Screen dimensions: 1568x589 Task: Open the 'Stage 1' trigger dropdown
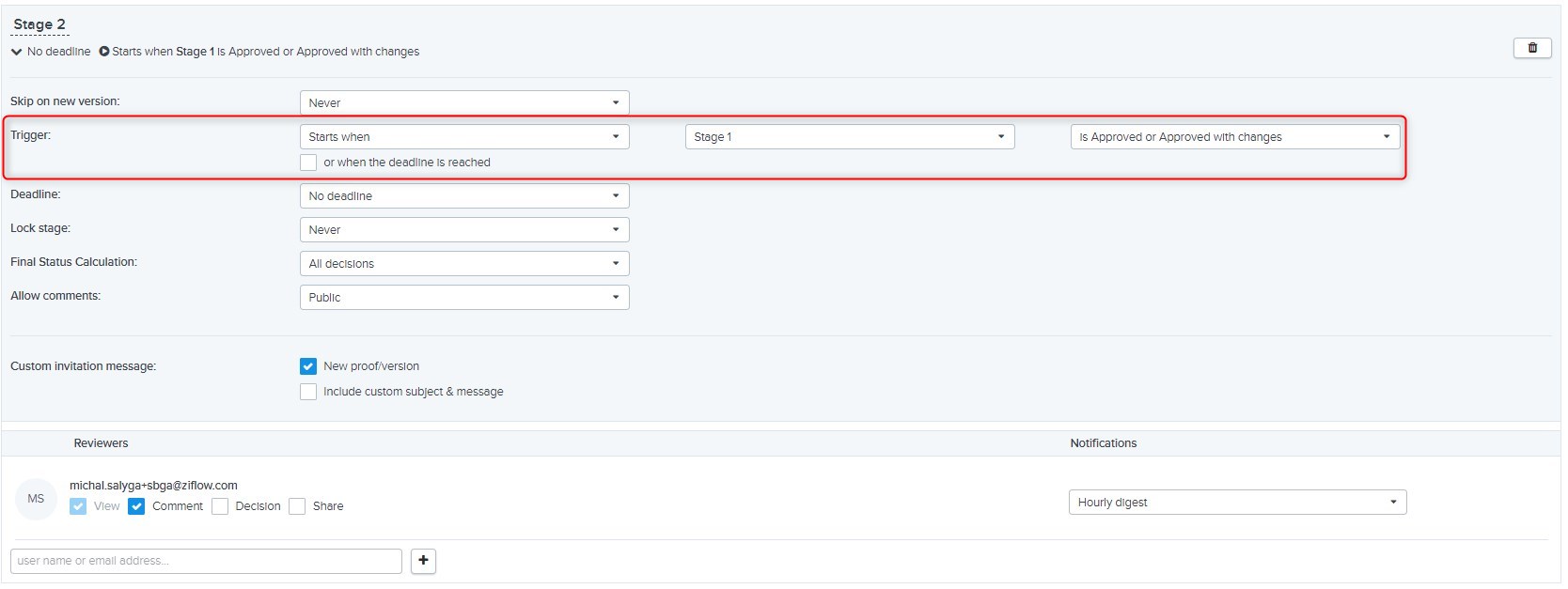pos(849,137)
